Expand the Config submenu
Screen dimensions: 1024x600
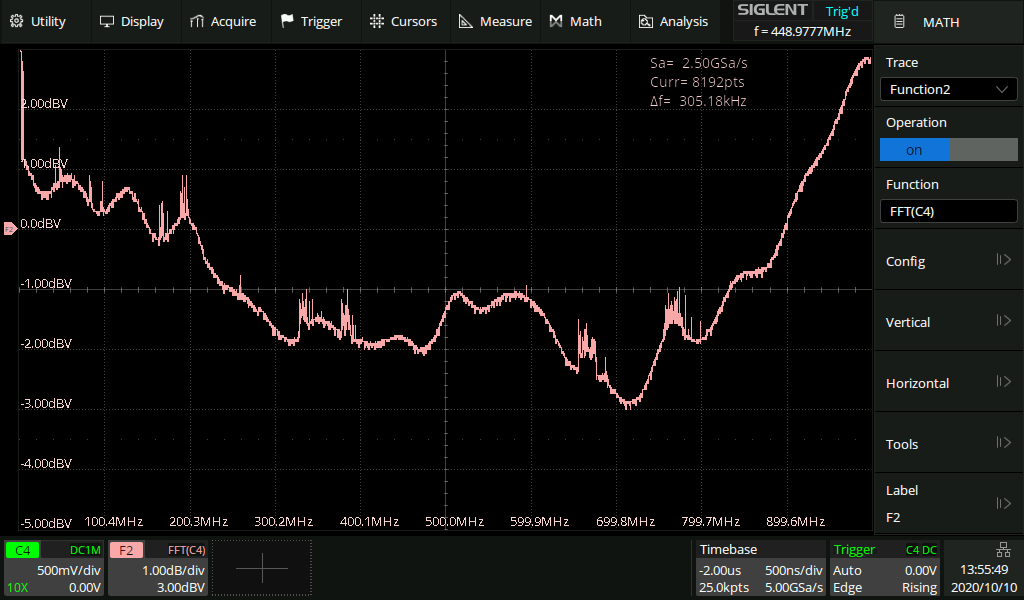coord(948,261)
